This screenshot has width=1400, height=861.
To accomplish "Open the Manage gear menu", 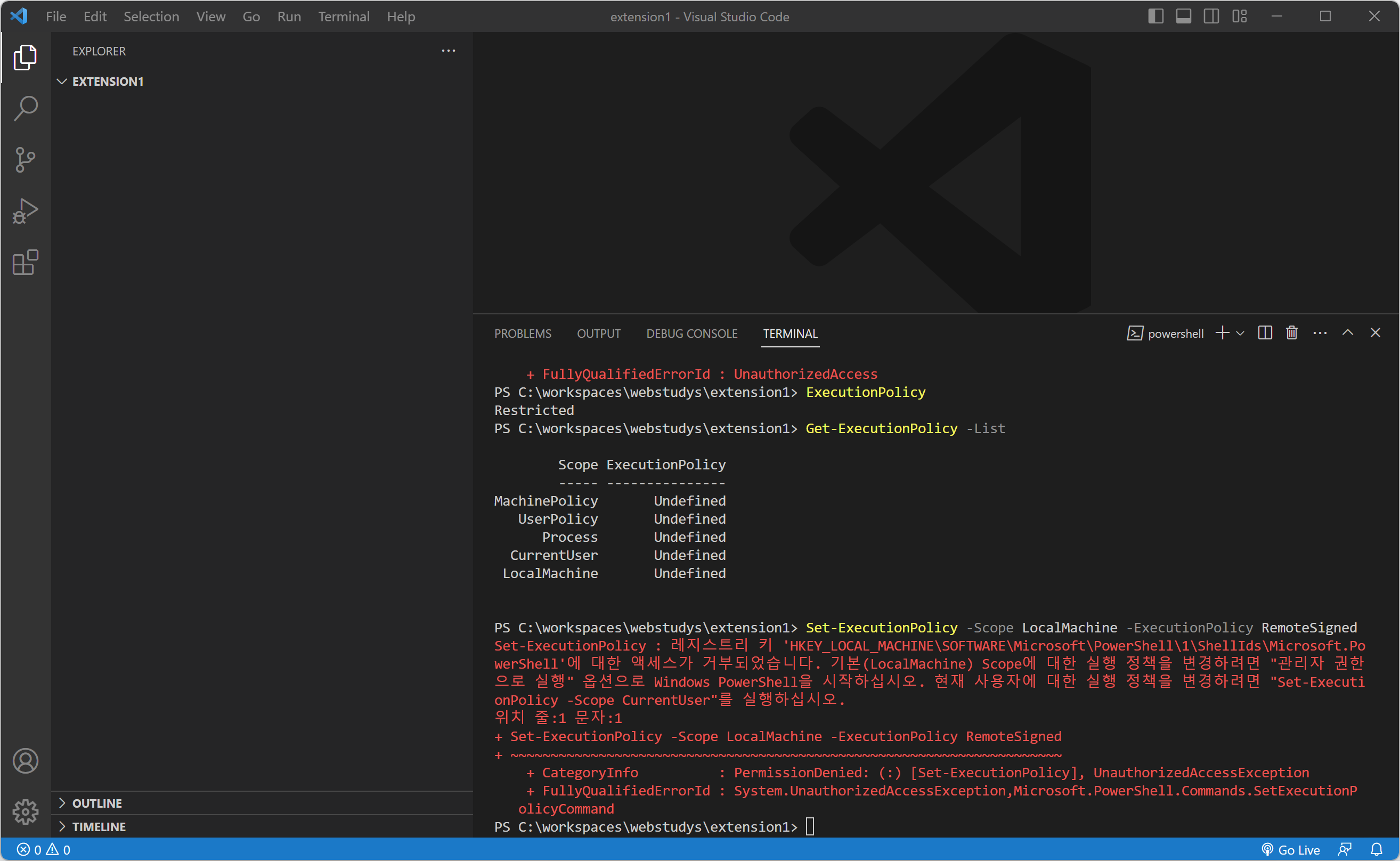I will click(x=25, y=811).
